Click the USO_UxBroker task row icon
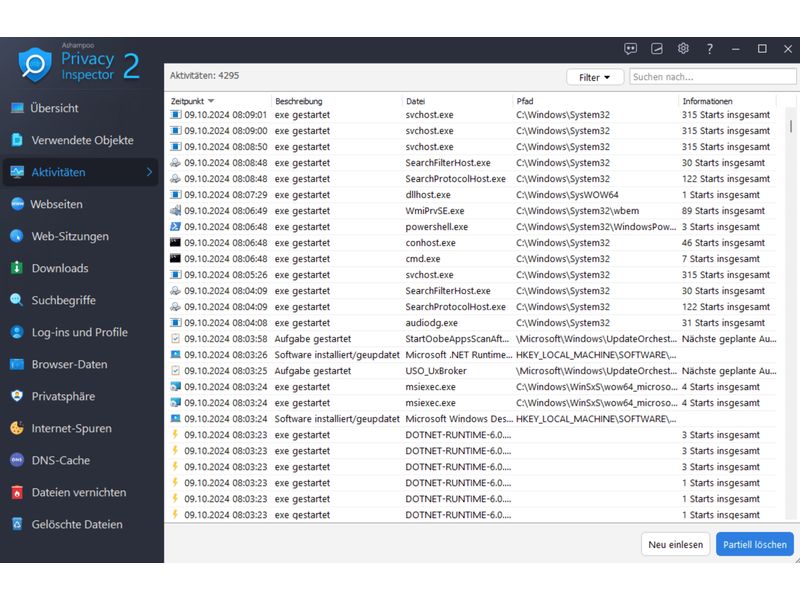This screenshot has height=600, width=800. [x=176, y=371]
